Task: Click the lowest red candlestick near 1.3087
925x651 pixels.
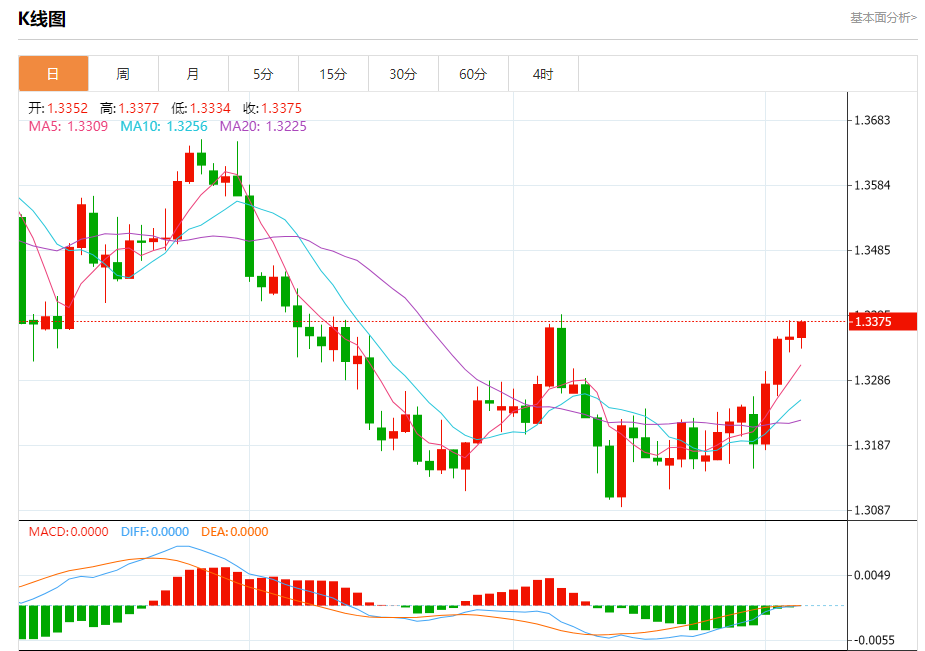Action: click(621, 461)
